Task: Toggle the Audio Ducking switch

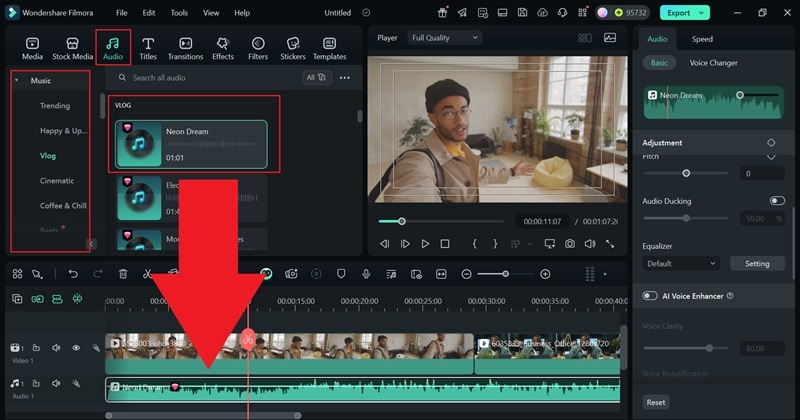Action: [776, 201]
